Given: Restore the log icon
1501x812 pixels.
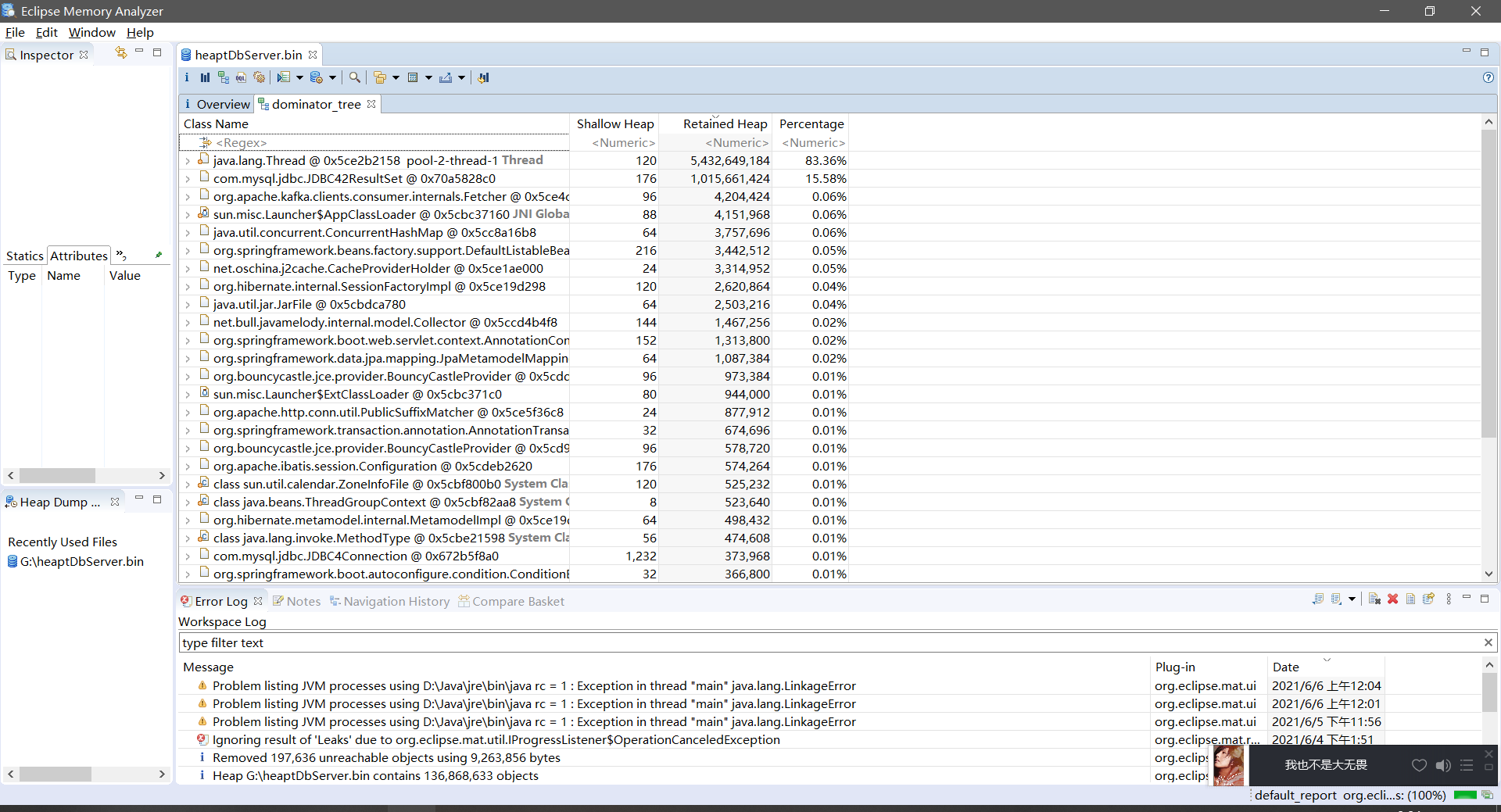Looking at the screenshot, I should coord(1429,599).
